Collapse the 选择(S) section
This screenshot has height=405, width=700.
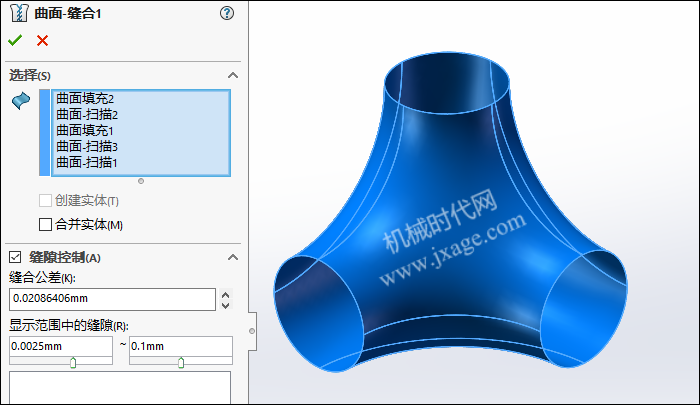[x=233, y=75]
